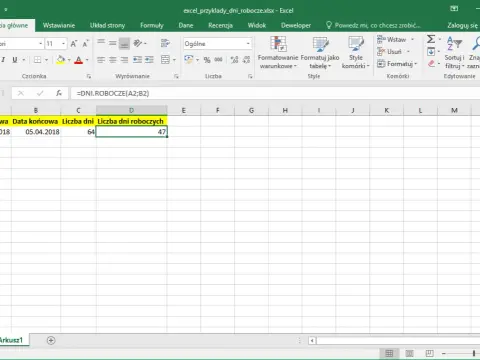This screenshot has width=480, height=360.
Task: Switch to the Dane tab
Action: [x=186, y=25]
